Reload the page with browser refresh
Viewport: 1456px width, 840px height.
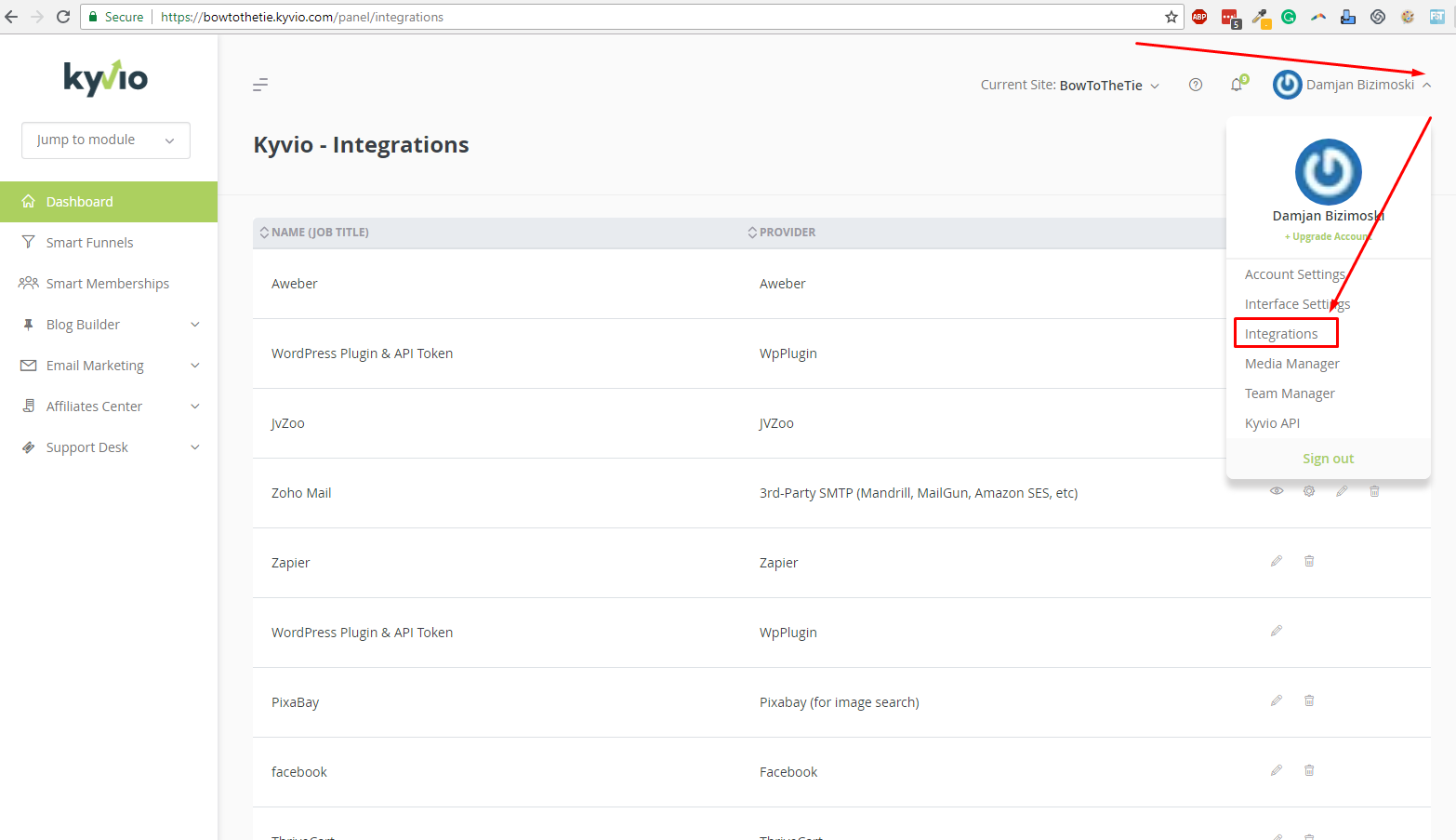(x=63, y=17)
